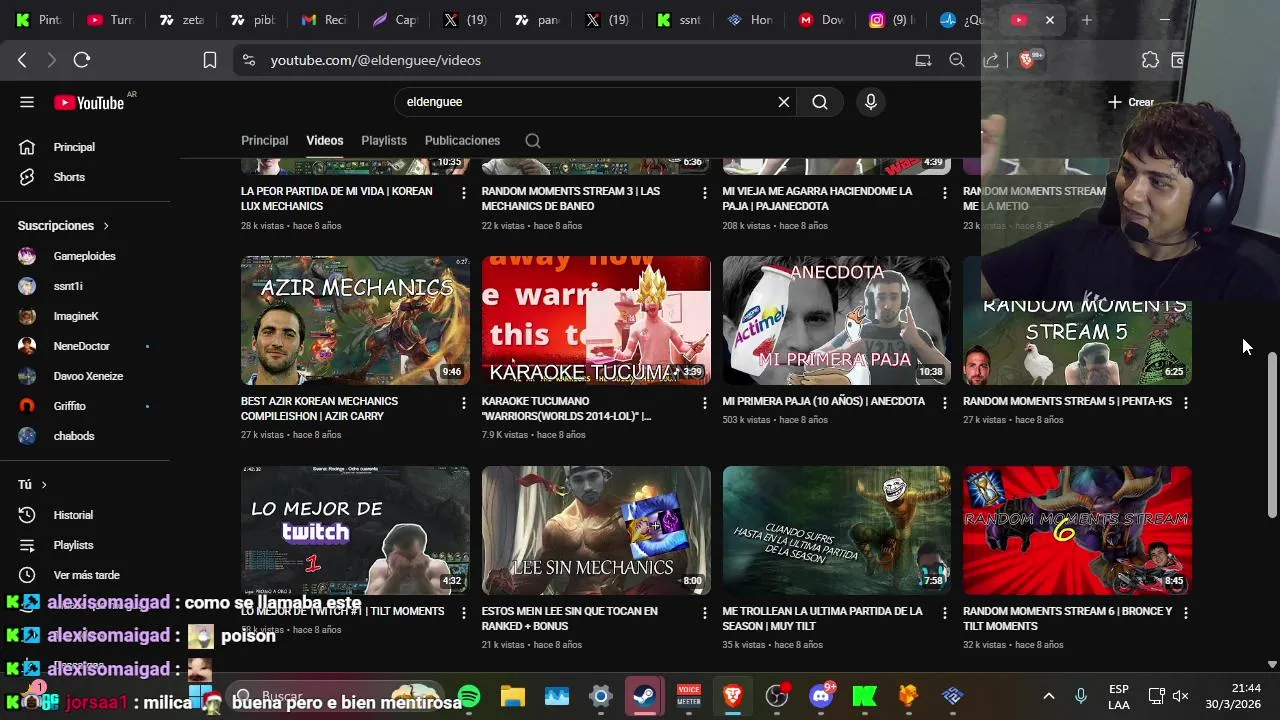Click the page vertical scrollbar thumb
This screenshot has width=1280, height=720.
pos(1272,435)
